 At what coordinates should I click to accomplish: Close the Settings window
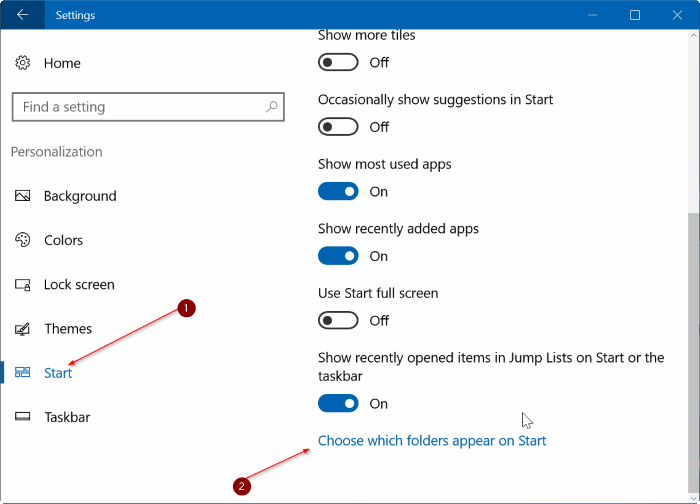click(677, 15)
